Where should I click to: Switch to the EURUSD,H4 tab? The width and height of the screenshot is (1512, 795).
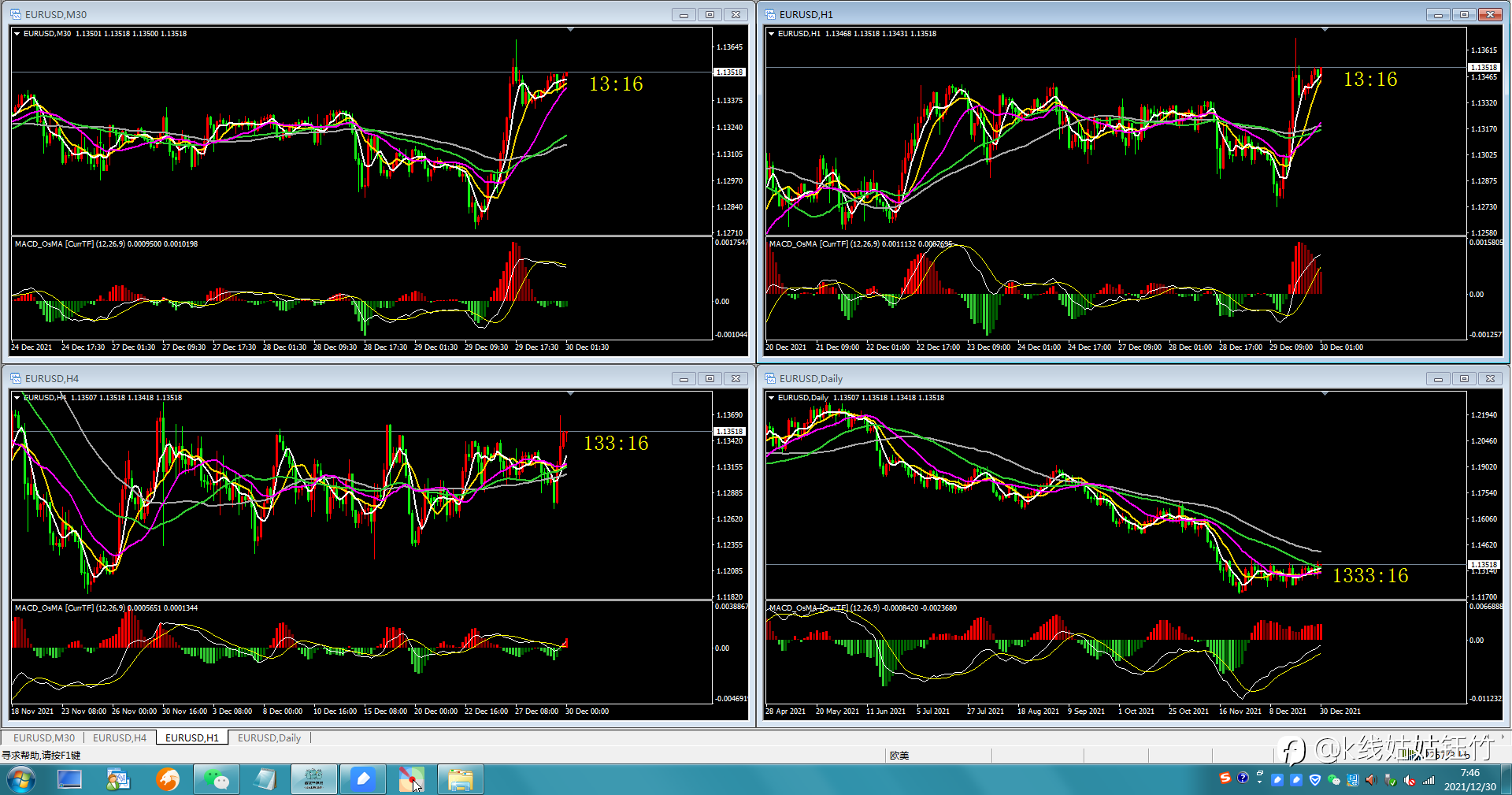[x=120, y=737]
